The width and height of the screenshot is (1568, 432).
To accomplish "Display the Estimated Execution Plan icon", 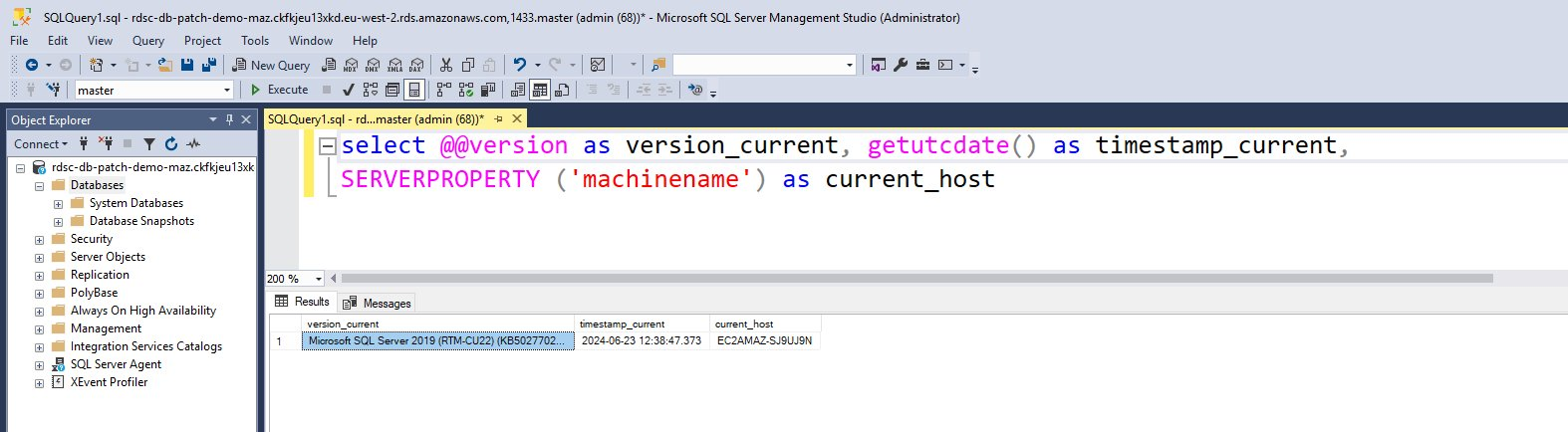I will 371,90.
